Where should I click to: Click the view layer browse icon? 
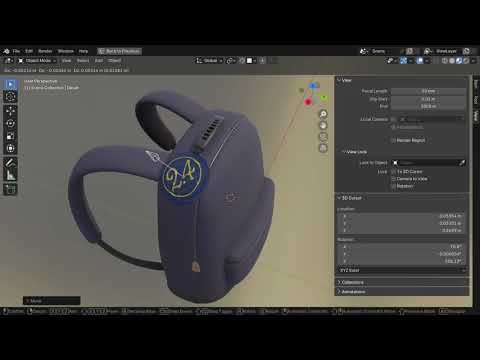point(428,51)
